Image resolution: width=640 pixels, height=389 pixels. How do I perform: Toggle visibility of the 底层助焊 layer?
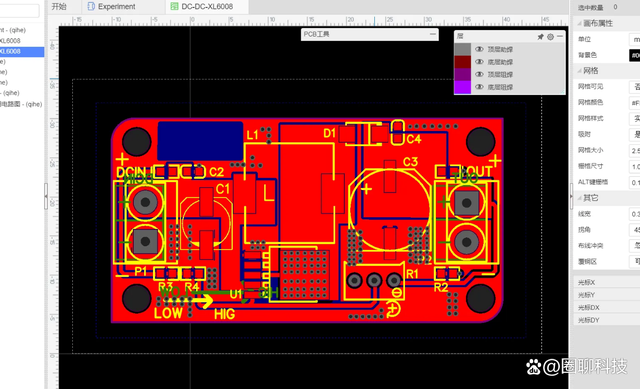click(x=479, y=62)
